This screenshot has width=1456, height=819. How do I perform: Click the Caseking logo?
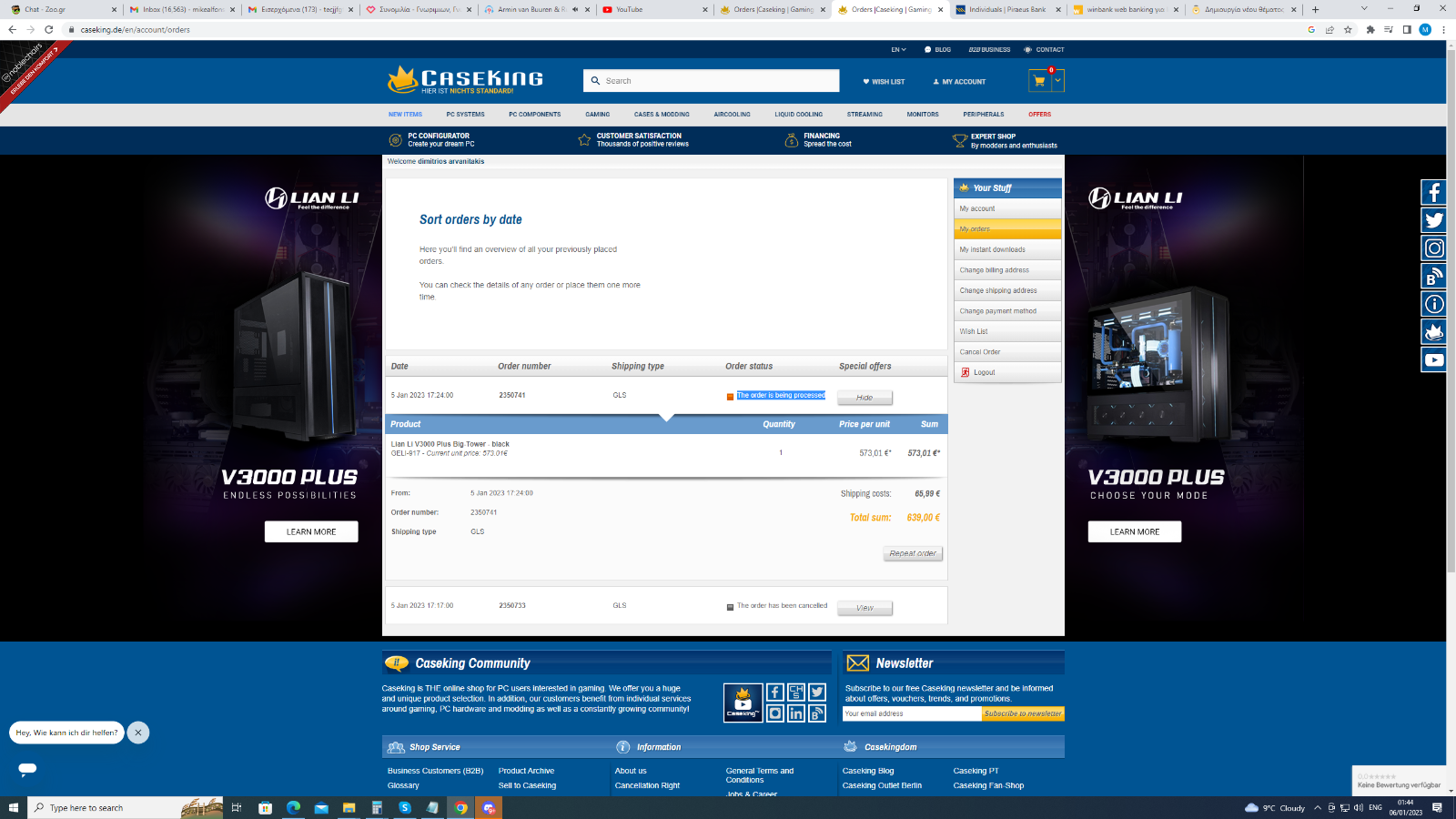465,80
